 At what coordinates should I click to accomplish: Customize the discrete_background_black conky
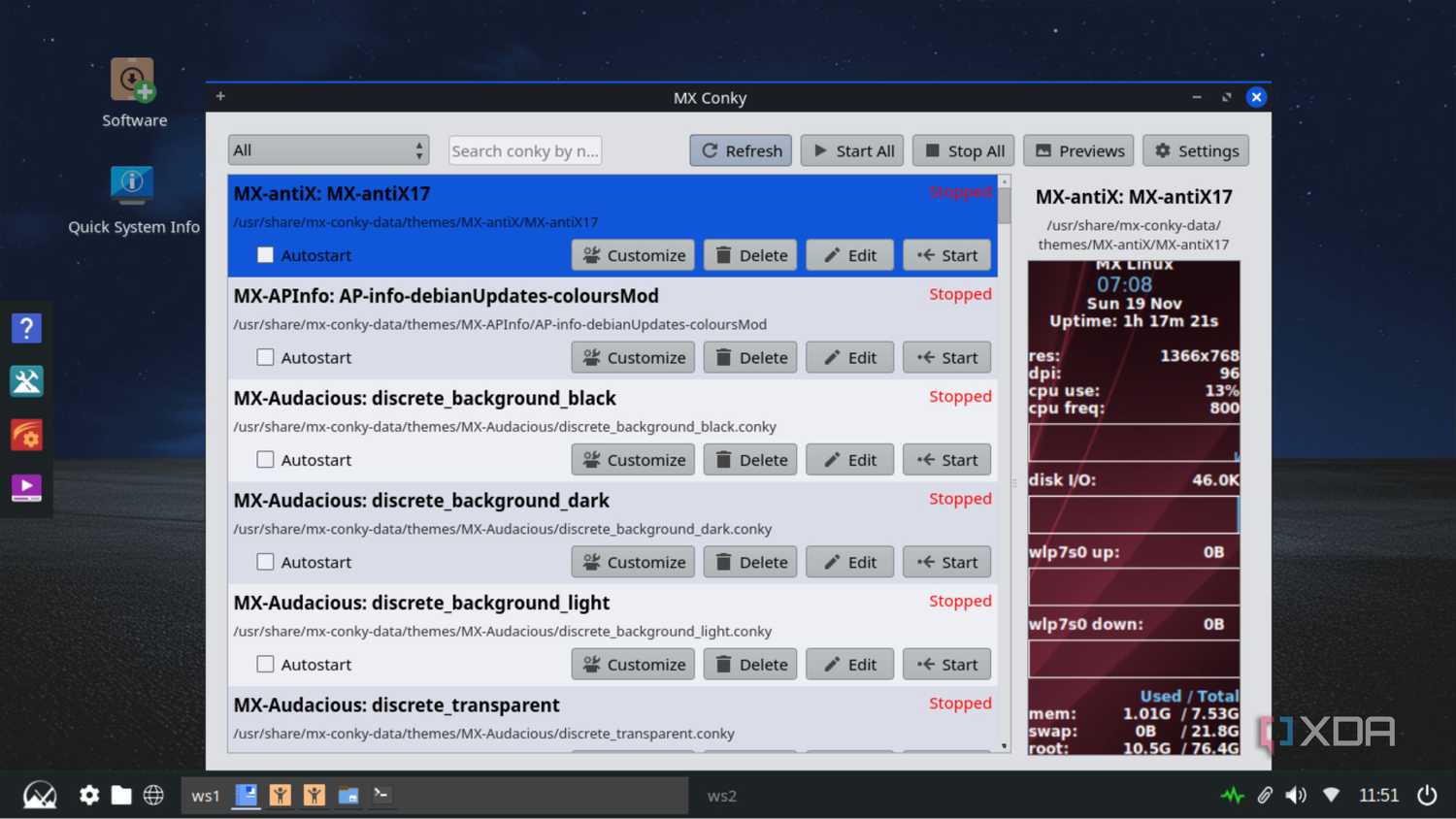click(633, 460)
